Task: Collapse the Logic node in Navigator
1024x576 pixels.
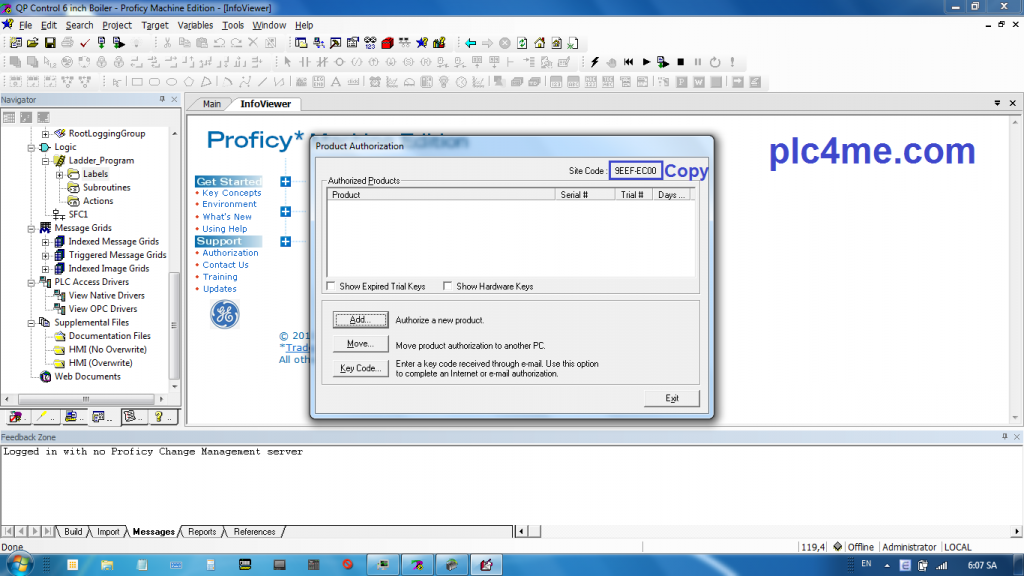Action: tap(31, 147)
